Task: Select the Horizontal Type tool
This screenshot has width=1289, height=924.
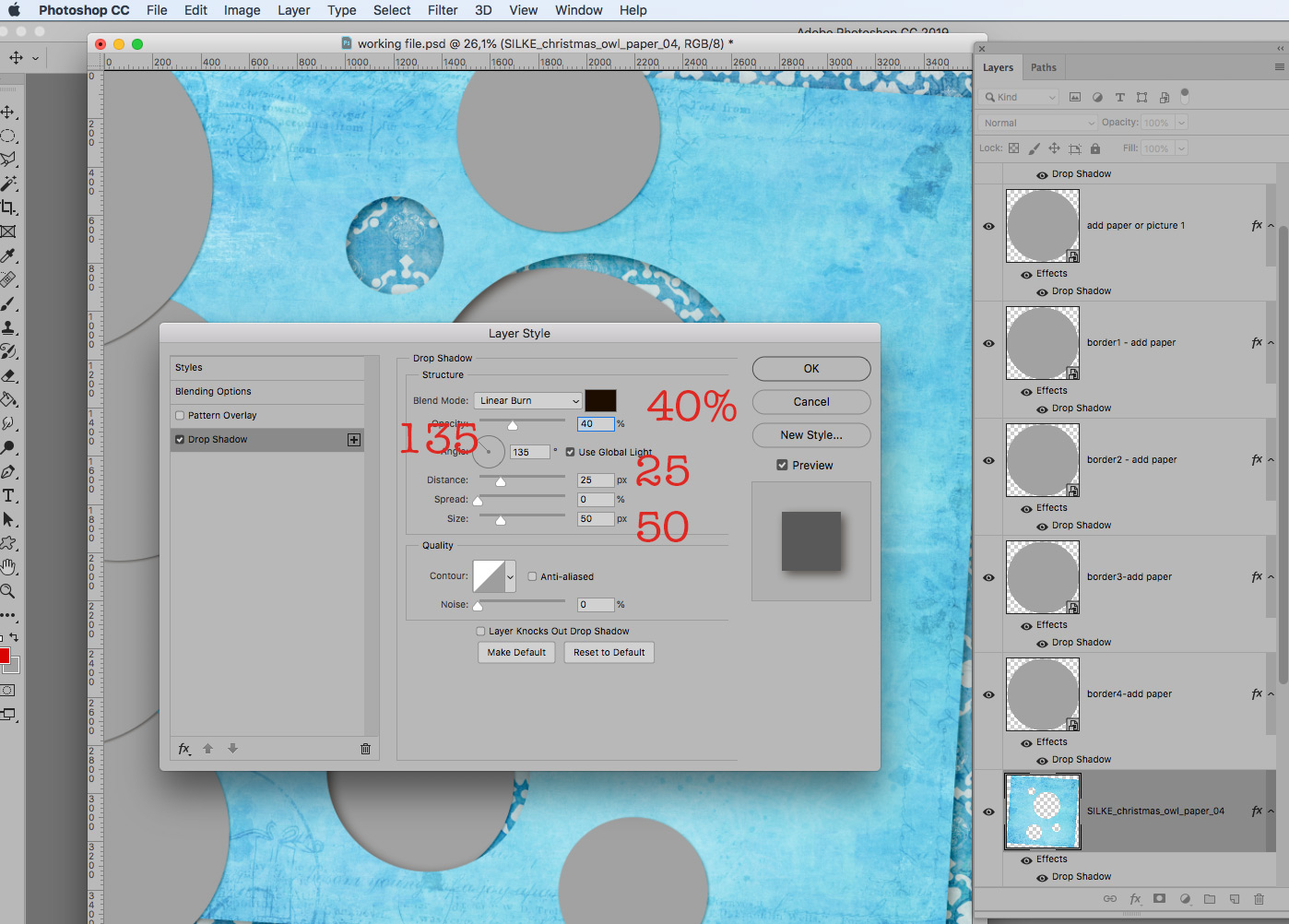Action: click(8, 495)
